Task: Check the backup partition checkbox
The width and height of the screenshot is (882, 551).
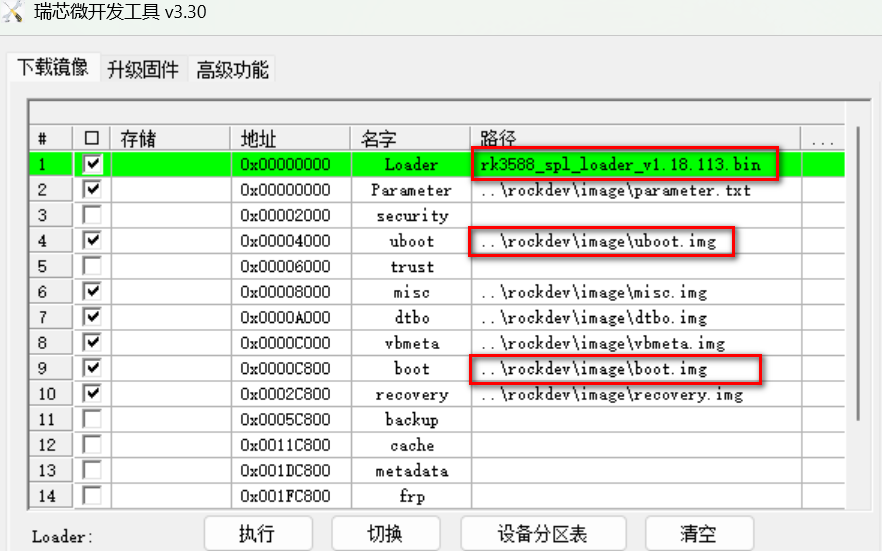Action: (x=93, y=419)
